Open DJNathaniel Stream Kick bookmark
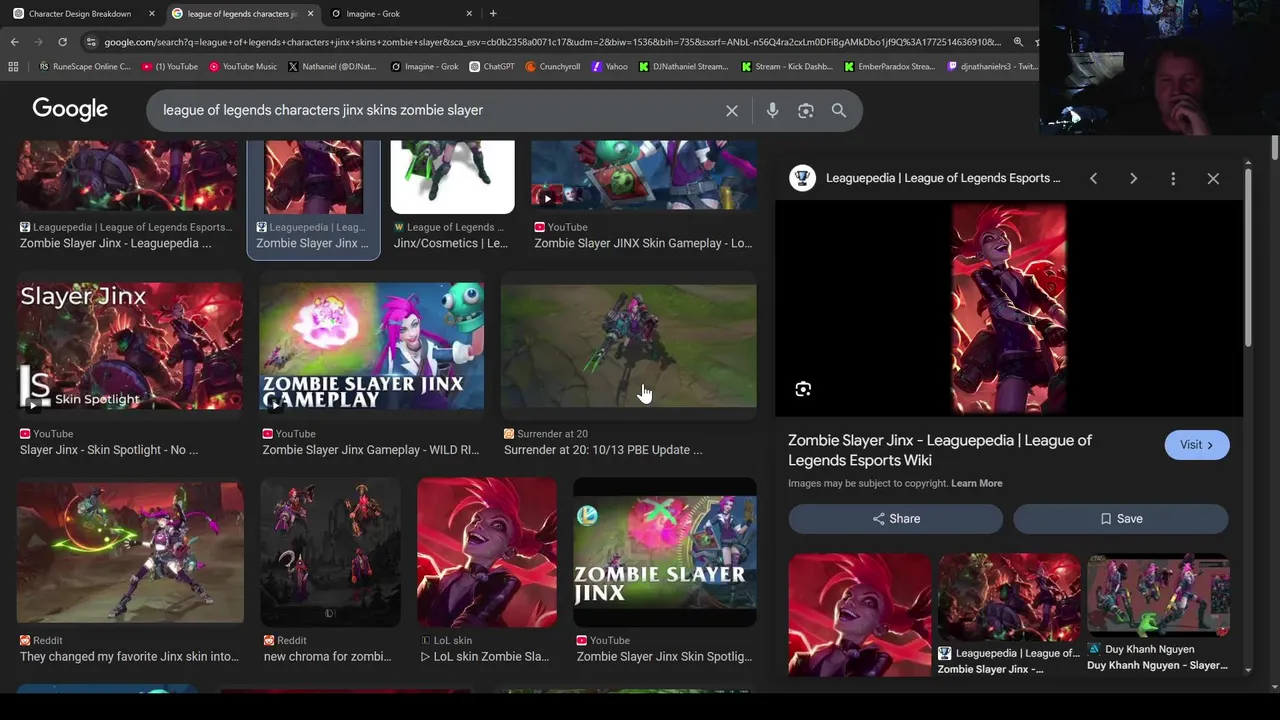Viewport: 1280px width, 720px height. (684, 66)
